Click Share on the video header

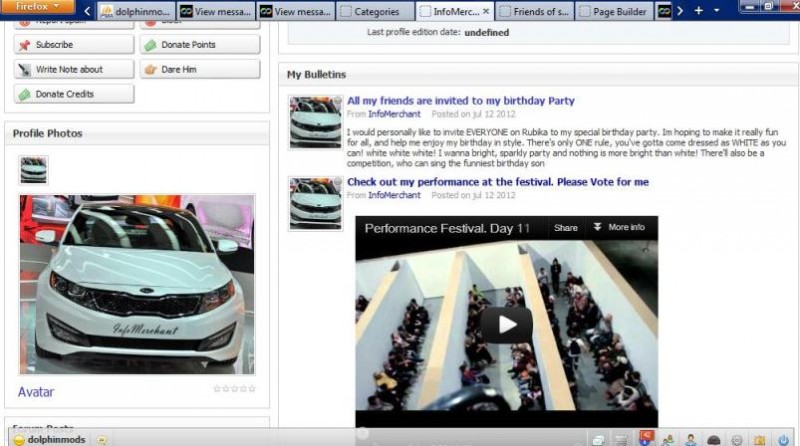tap(566, 228)
